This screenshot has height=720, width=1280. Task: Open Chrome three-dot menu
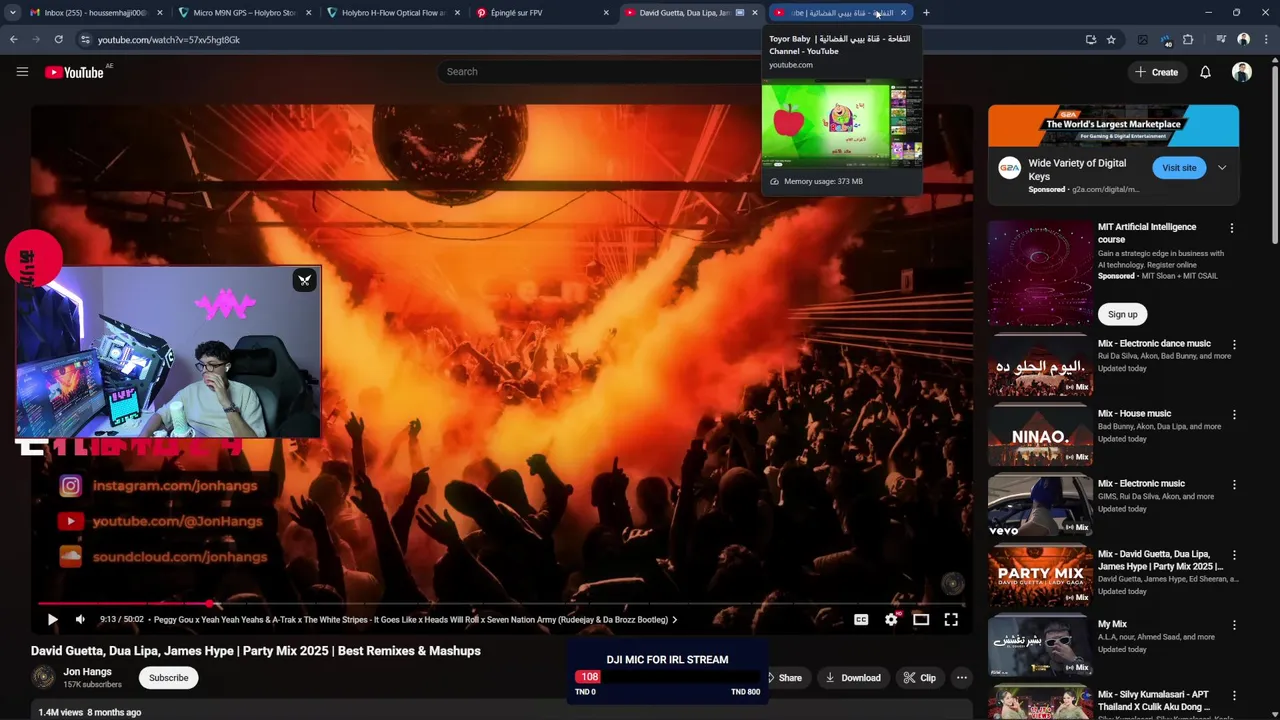click(x=1265, y=40)
